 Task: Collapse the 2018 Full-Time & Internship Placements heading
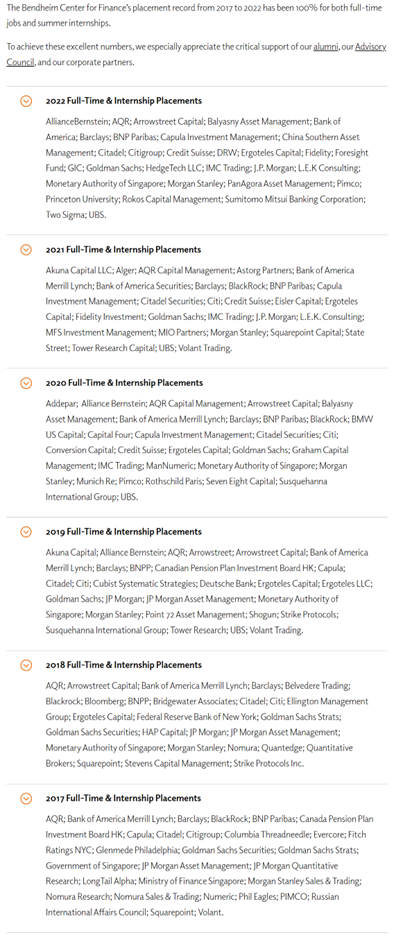click(x=123, y=665)
